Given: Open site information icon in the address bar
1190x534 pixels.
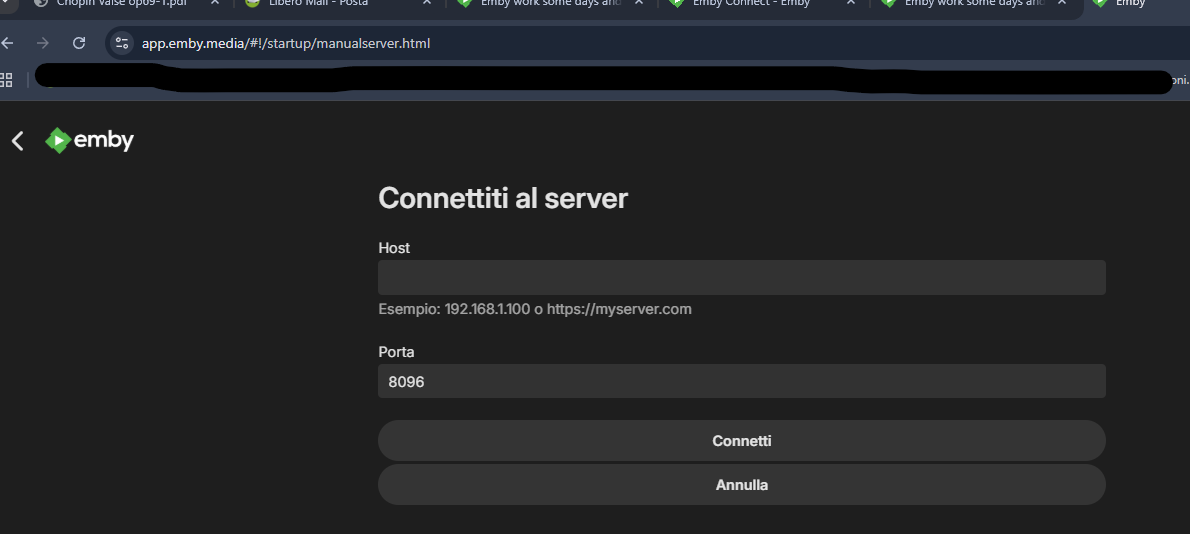Looking at the screenshot, I should click(x=122, y=43).
